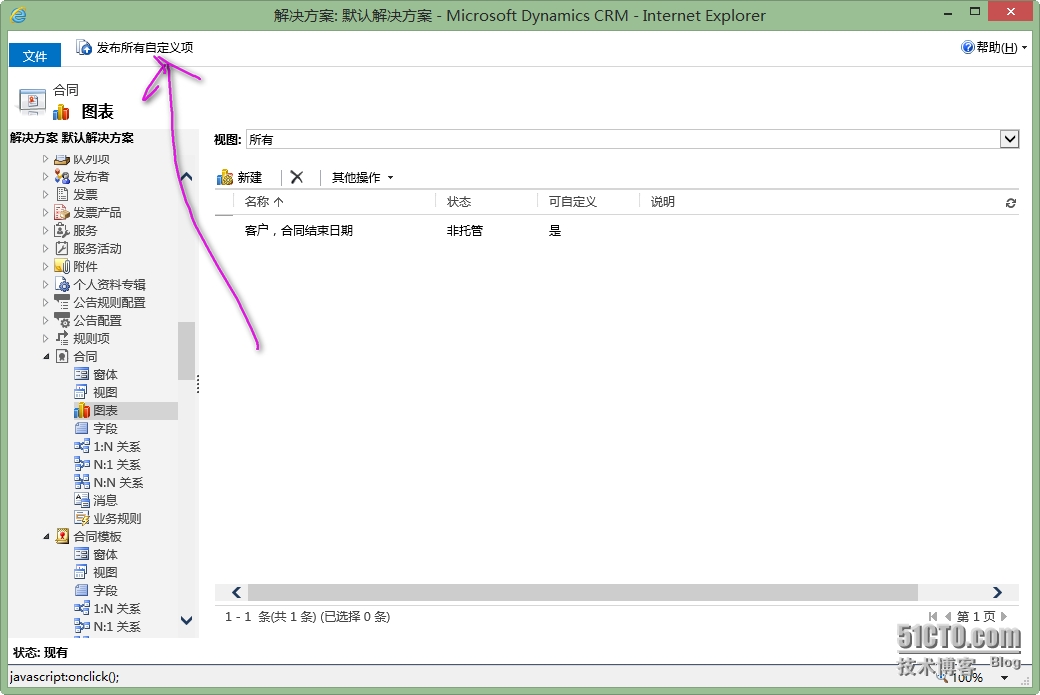
Task: Click the Internet Explorer logo icon
Action: coord(19,15)
